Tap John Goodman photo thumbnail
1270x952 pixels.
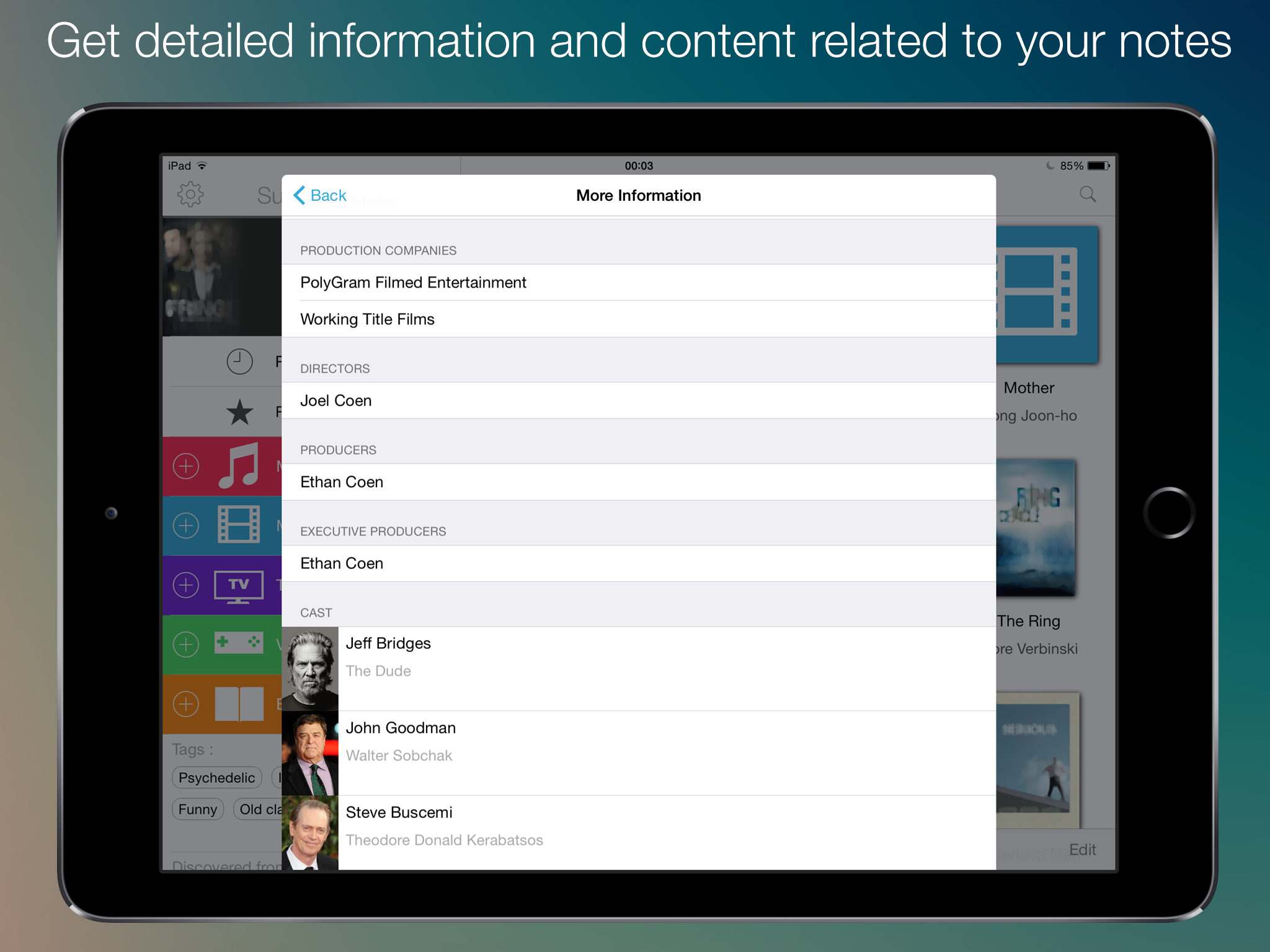(x=310, y=753)
